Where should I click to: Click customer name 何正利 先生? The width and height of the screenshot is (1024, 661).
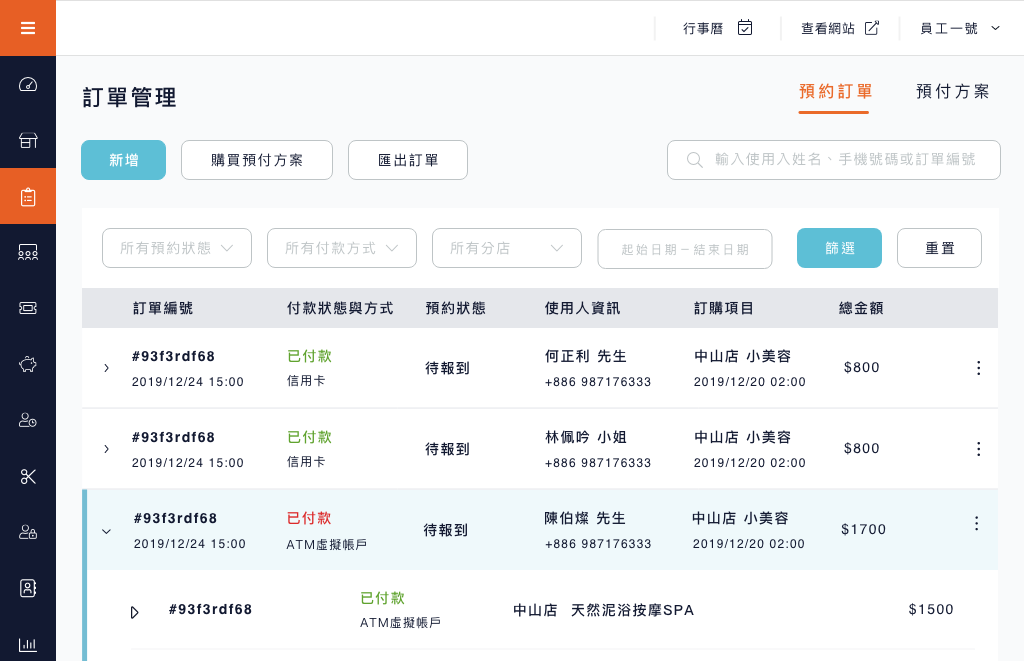click(x=586, y=357)
